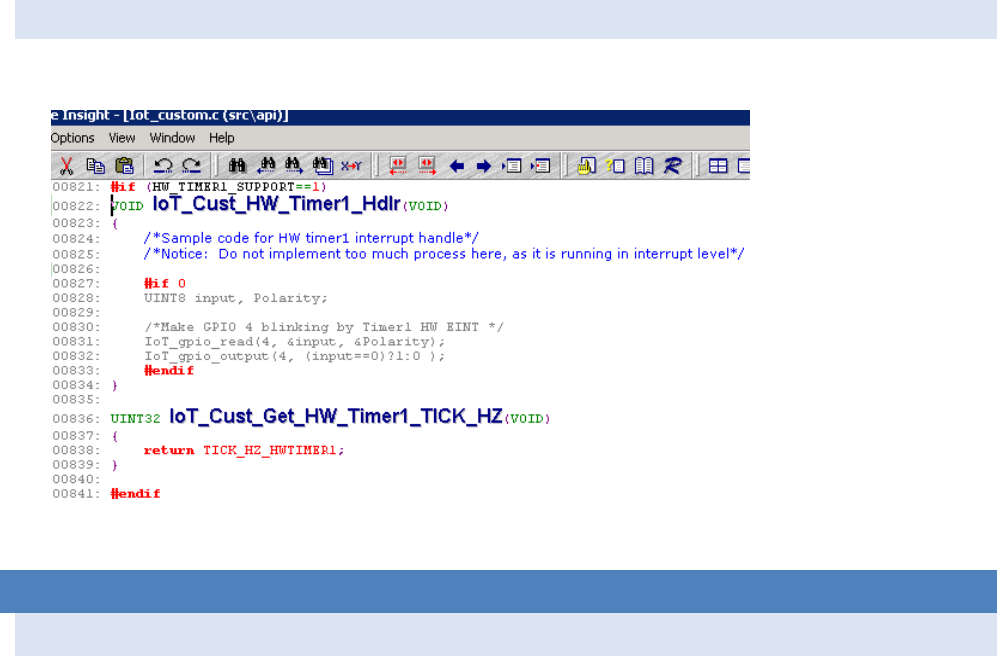This screenshot has height=656, width=997.
Task: Click line number 00836 in margin
Action: (76, 419)
